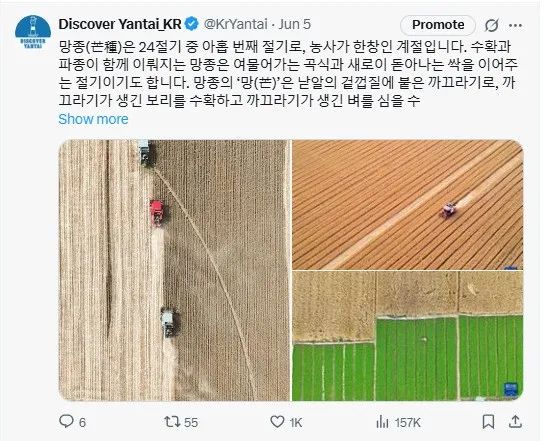The width and height of the screenshot is (552, 441).
Task: Open the orange striped field photo
Action: click(408, 204)
